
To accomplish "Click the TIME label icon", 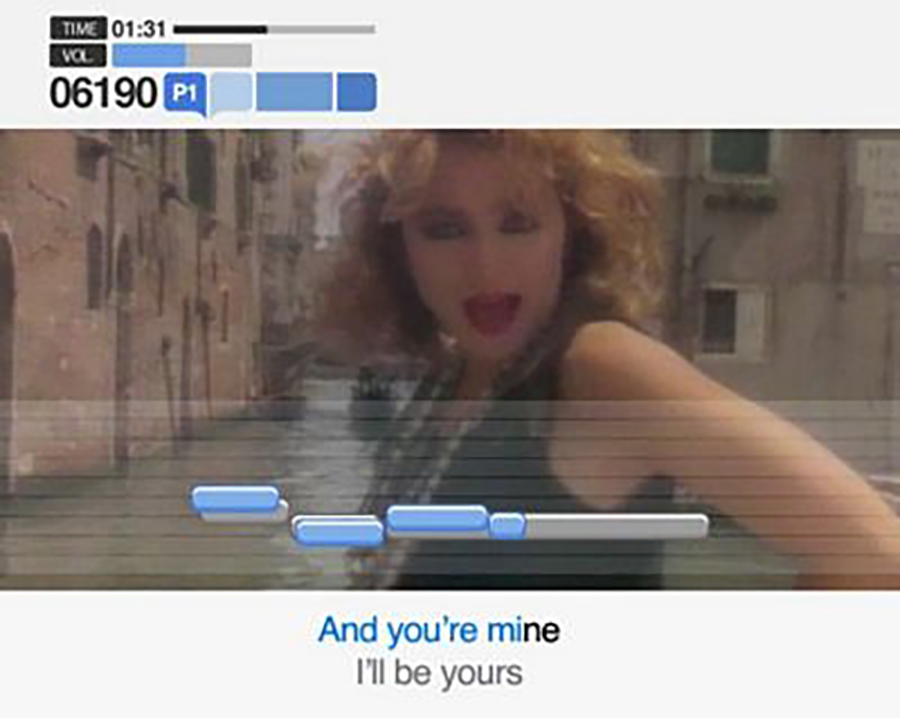I will tap(78, 28).
